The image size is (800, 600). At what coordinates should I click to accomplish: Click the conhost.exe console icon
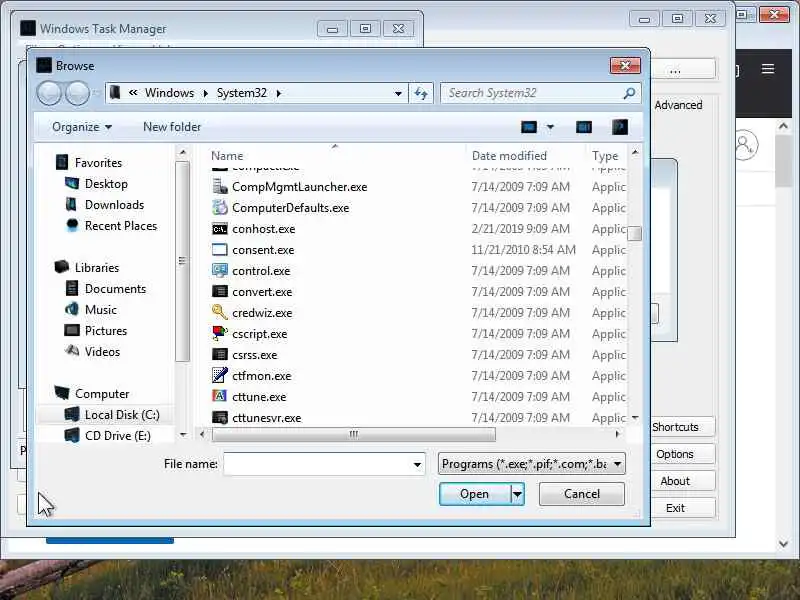click(219, 229)
